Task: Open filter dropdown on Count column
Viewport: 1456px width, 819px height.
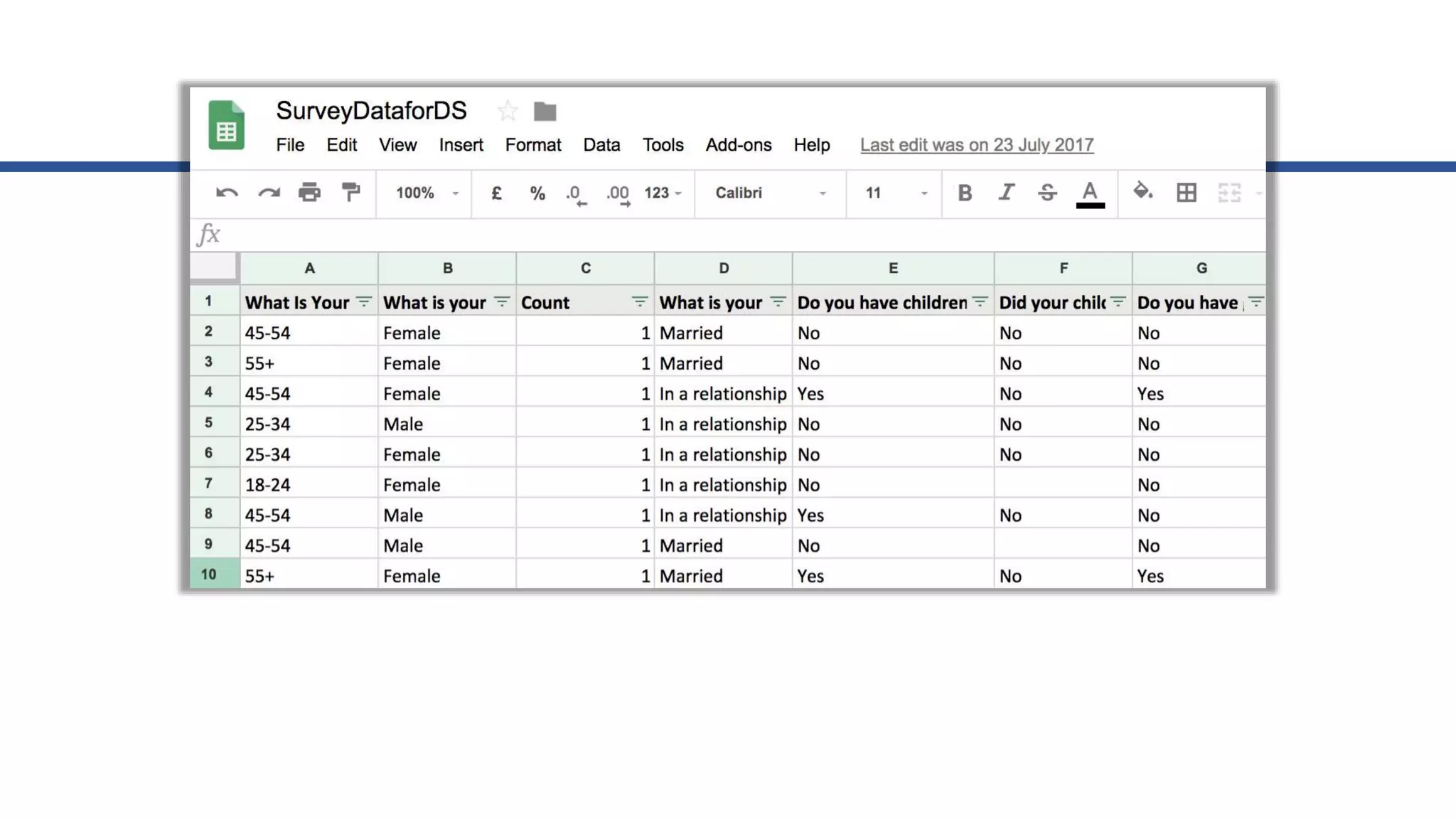Action: coord(639,302)
